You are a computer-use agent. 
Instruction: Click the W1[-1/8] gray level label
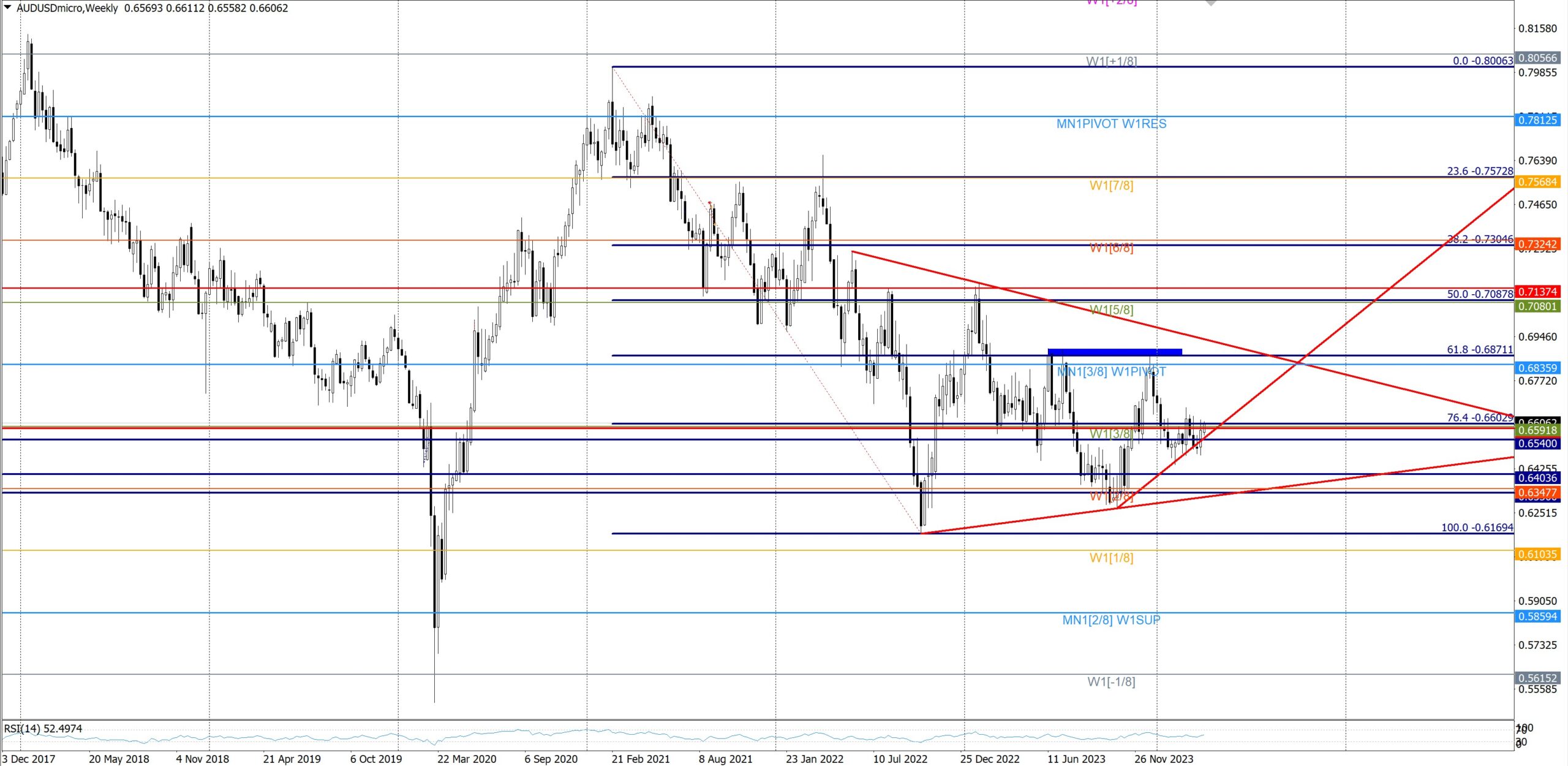point(1110,681)
